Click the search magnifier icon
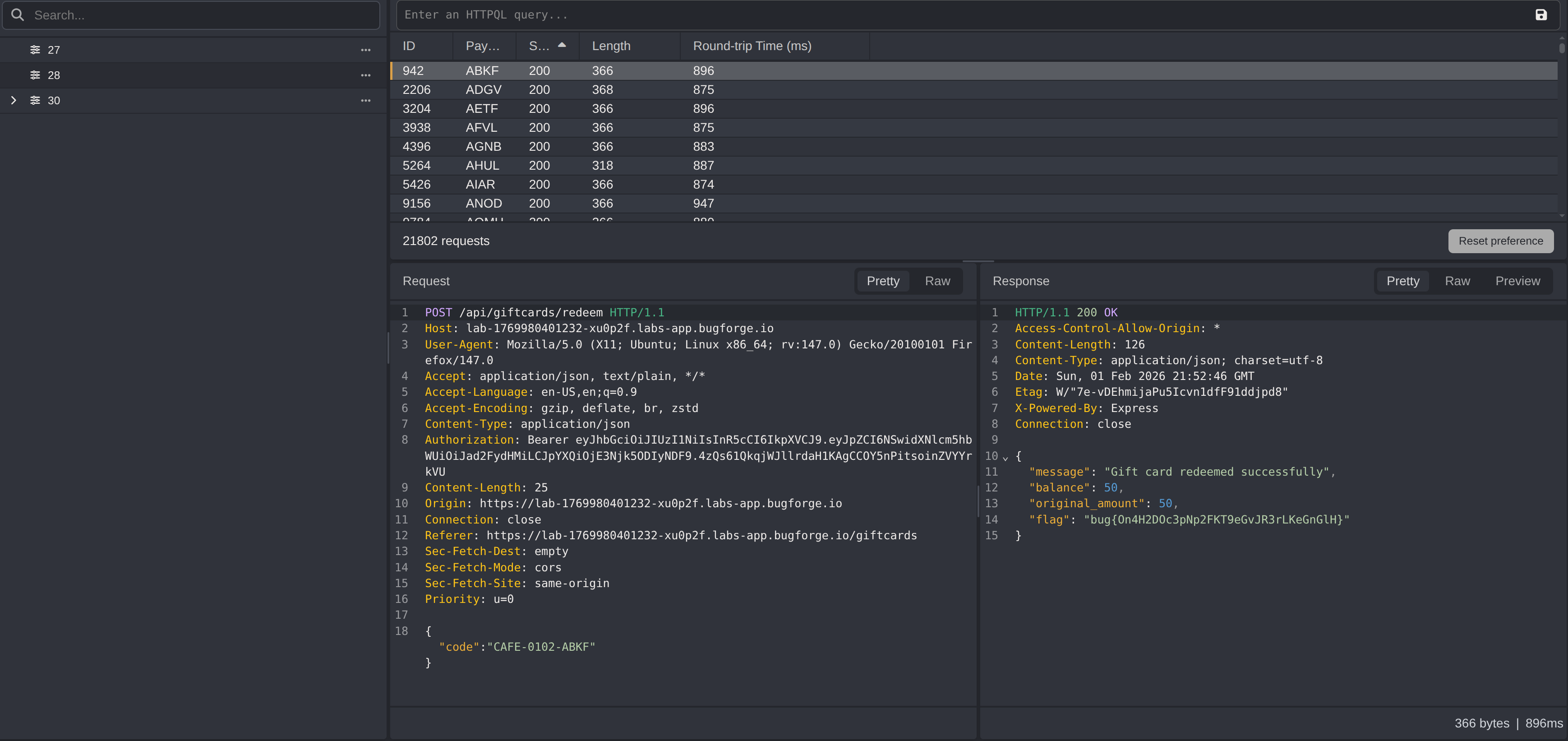 click(x=18, y=15)
